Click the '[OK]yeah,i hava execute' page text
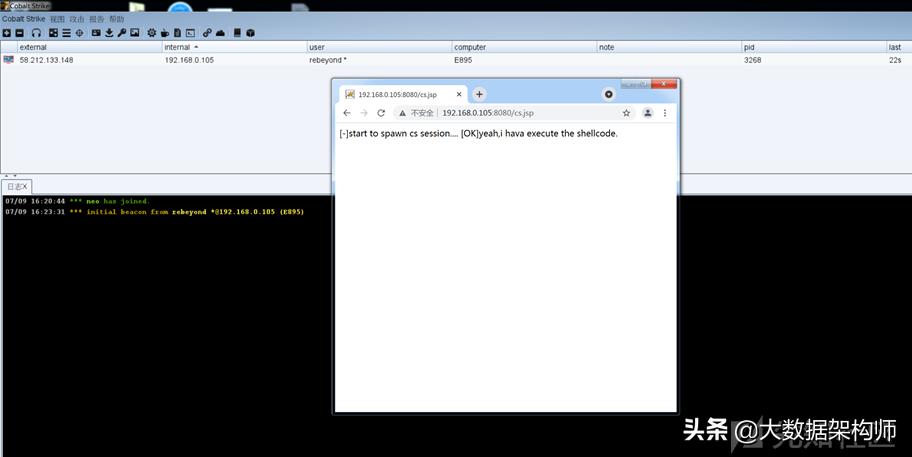 coord(539,133)
